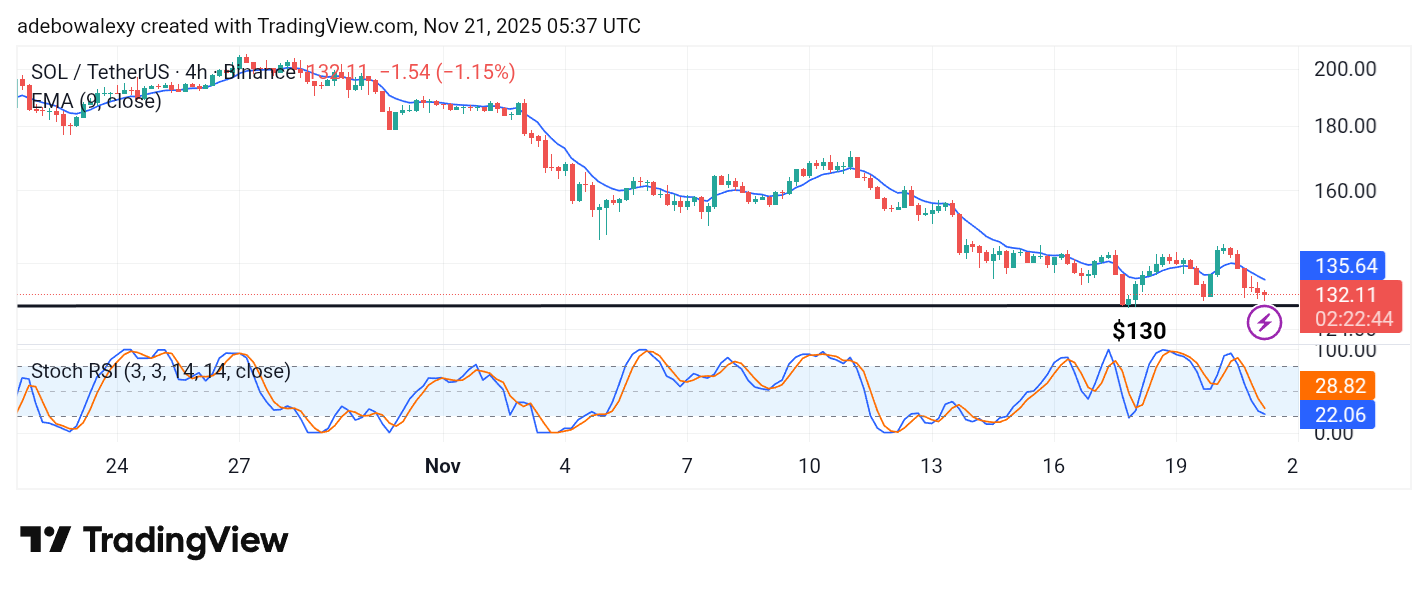Click the $130 support level annotation
The image size is (1428, 591).
(x=1139, y=331)
